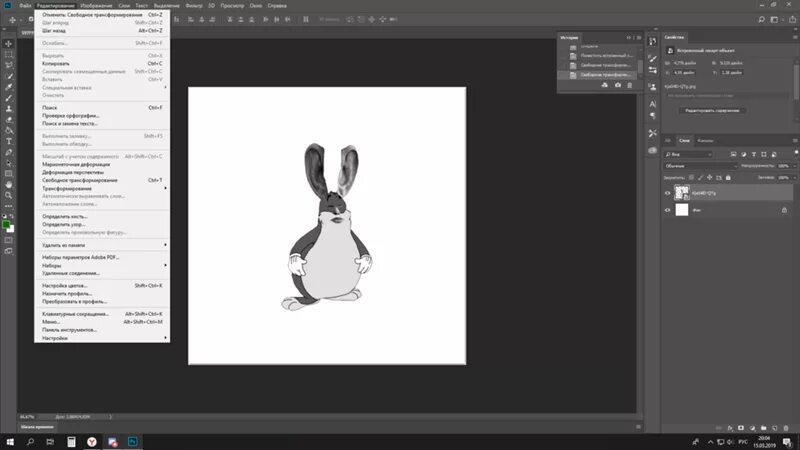Open the Character panel icon in dock
Screen dimensions: 800x450
653,104
